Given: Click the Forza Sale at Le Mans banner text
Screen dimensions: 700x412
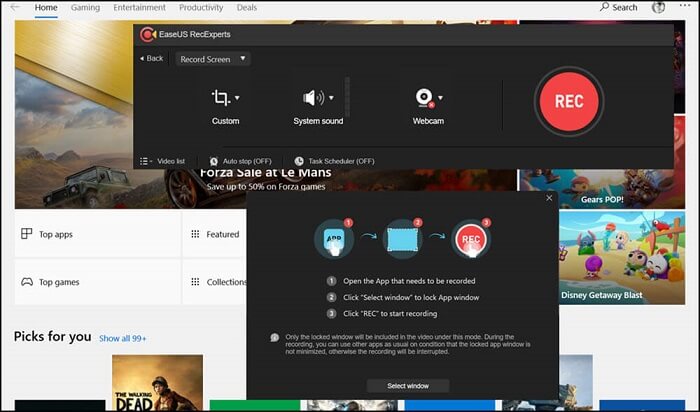Looking at the screenshot, I should click(266, 173).
